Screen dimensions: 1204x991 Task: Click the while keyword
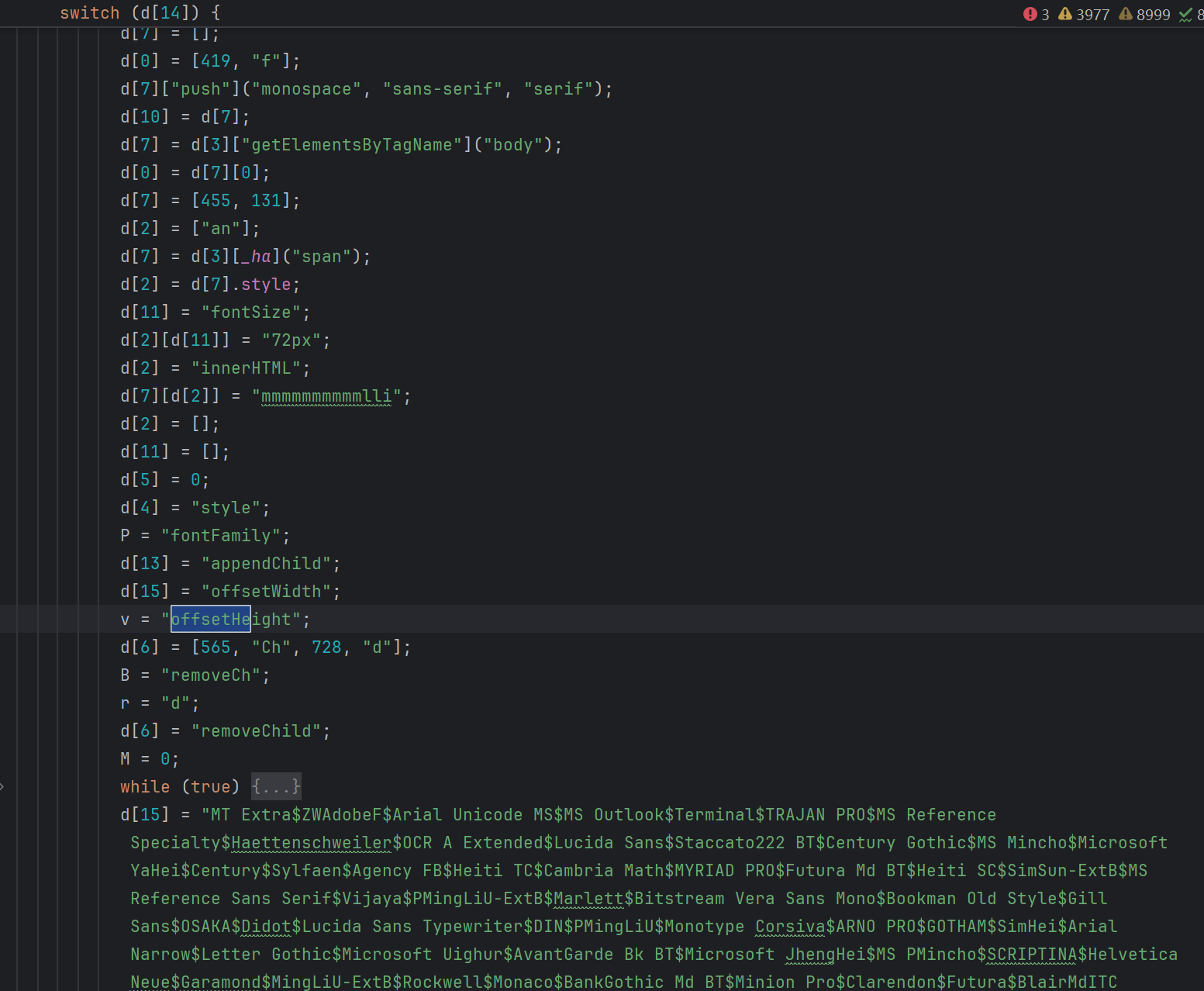[145, 787]
